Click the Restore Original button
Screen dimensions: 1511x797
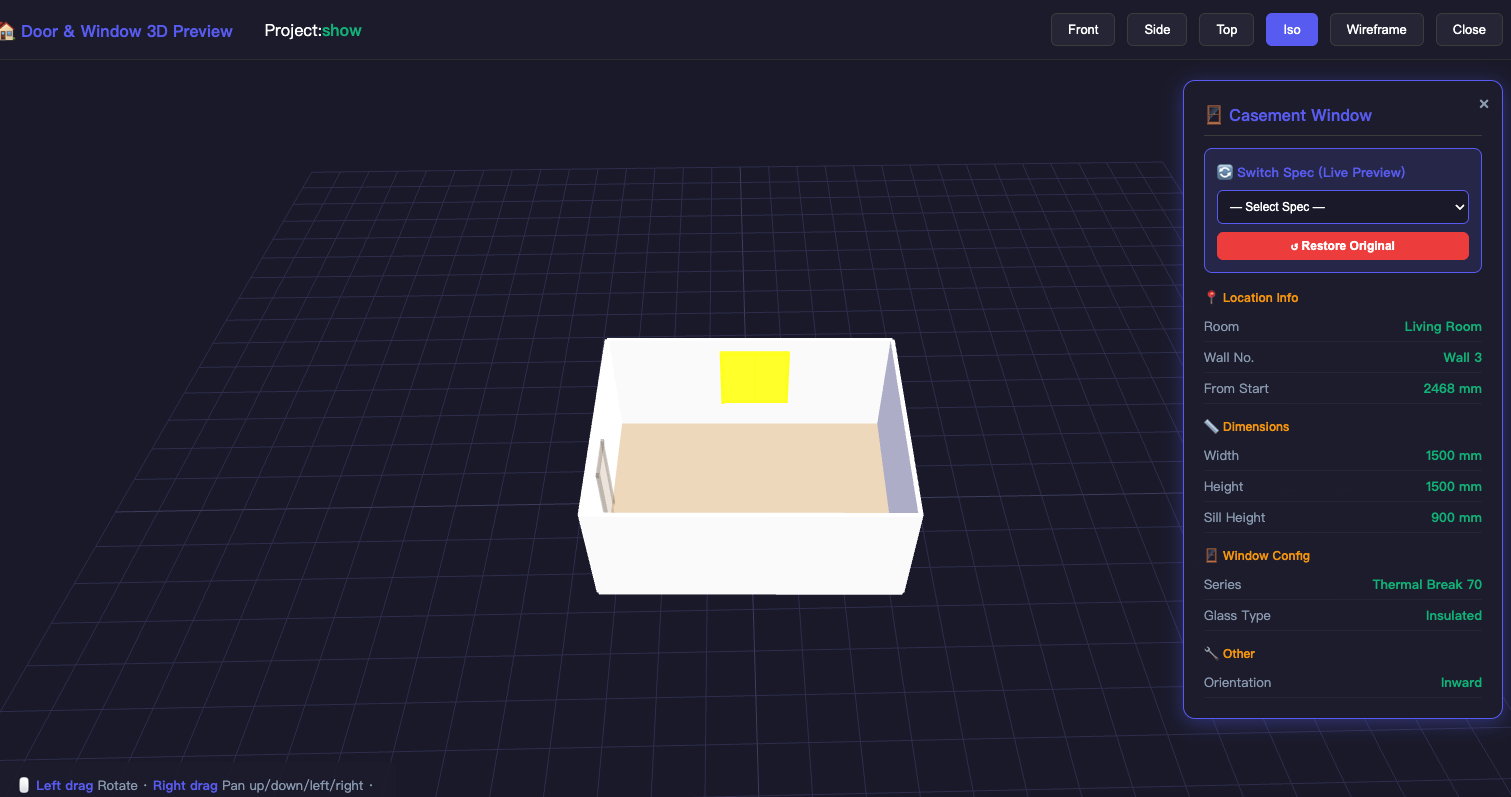click(x=1343, y=246)
